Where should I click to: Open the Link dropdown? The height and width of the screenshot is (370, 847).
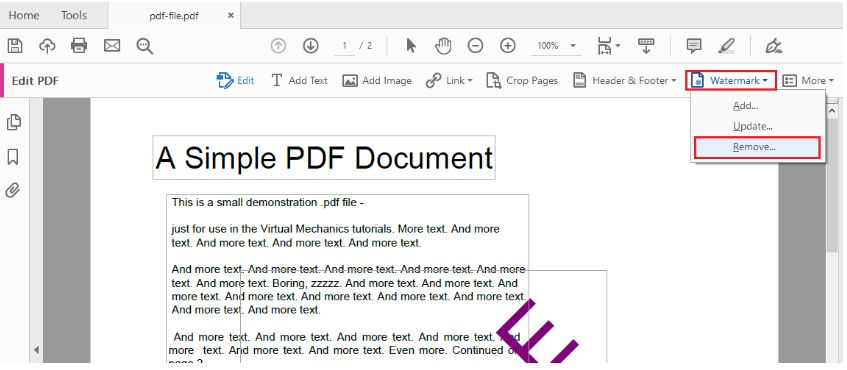pos(449,80)
